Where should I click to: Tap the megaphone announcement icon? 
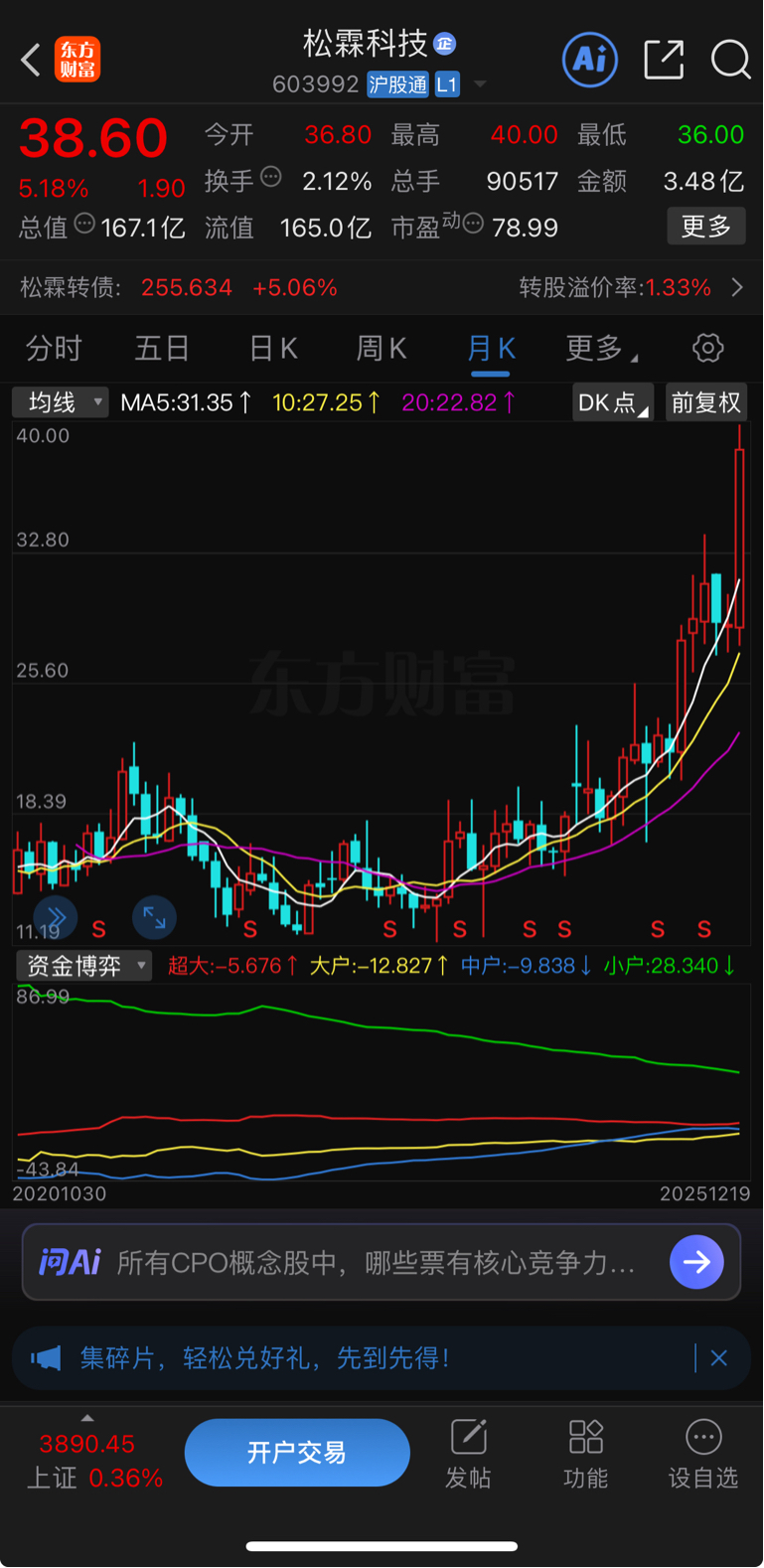point(46,1358)
